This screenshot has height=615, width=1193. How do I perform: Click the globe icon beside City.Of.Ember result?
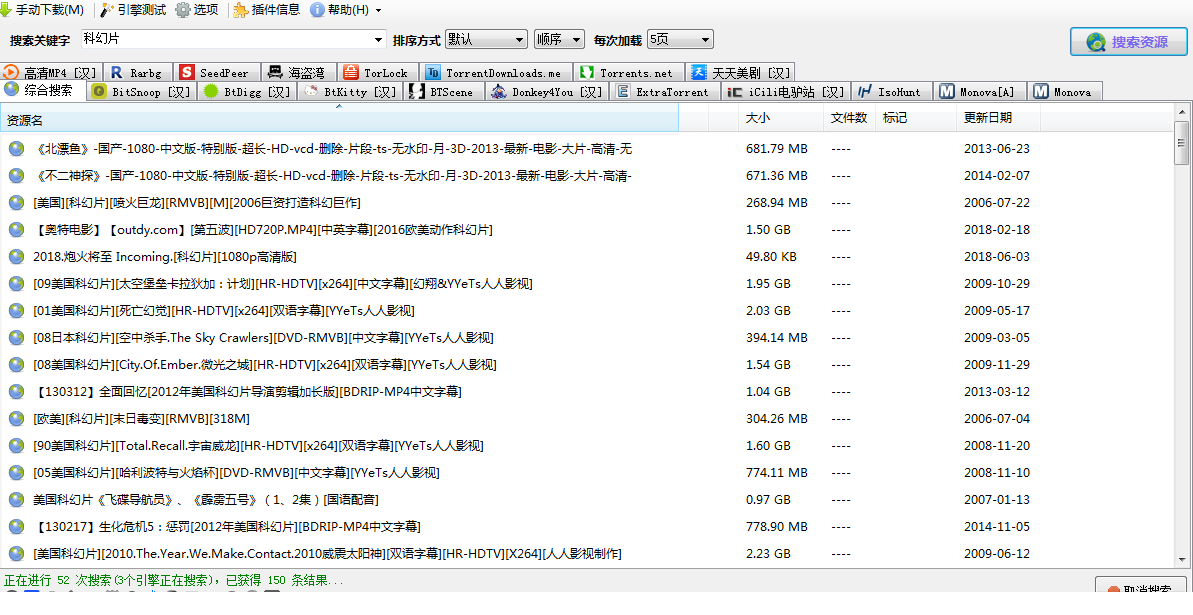click(16, 365)
